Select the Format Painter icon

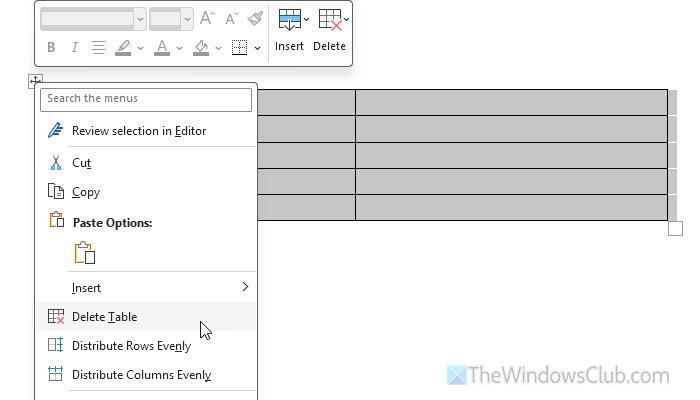[x=255, y=18]
